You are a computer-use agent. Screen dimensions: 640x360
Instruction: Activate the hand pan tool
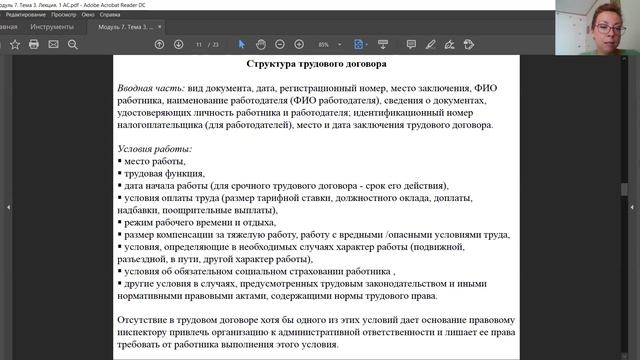[x=260, y=44]
